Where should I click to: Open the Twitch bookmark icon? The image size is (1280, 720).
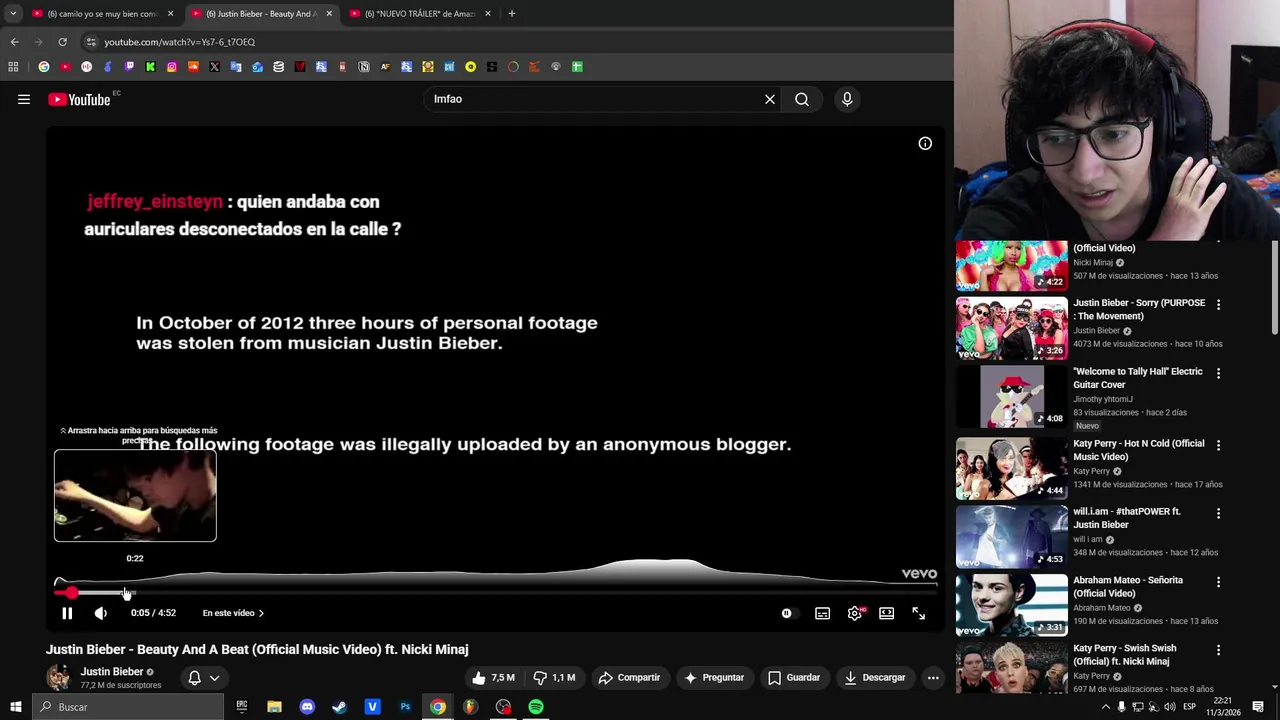[129, 67]
